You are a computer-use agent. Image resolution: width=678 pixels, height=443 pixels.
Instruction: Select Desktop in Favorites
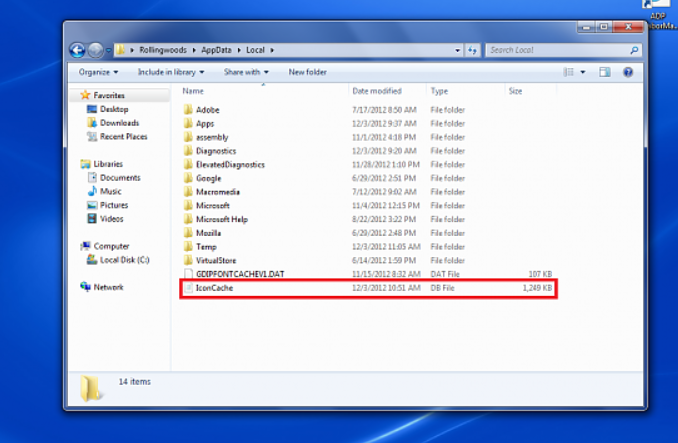point(113,109)
